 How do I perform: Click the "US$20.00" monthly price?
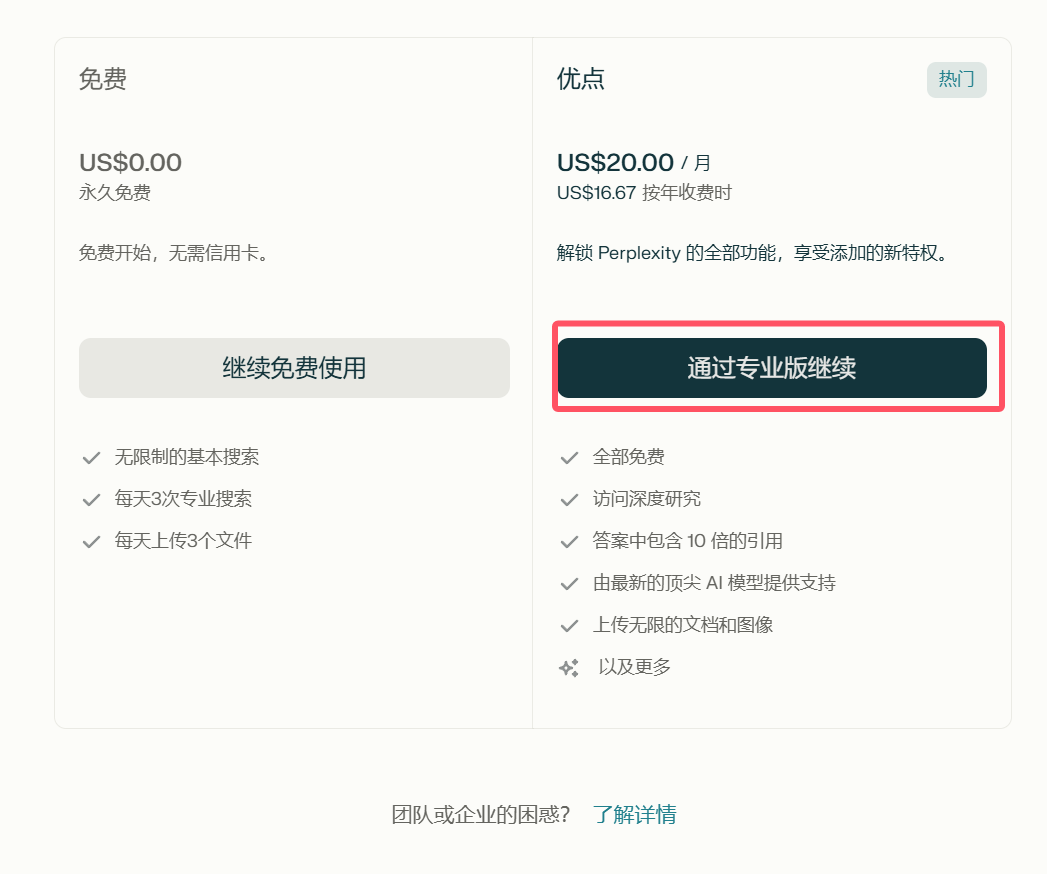click(615, 162)
